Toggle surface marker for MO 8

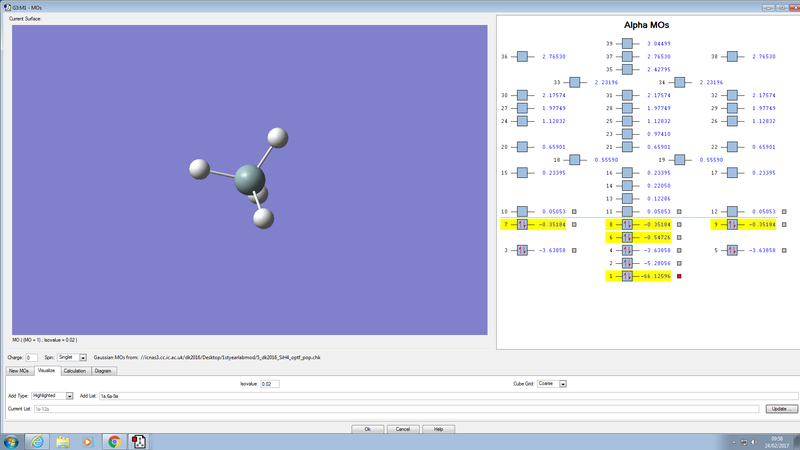tap(679, 224)
